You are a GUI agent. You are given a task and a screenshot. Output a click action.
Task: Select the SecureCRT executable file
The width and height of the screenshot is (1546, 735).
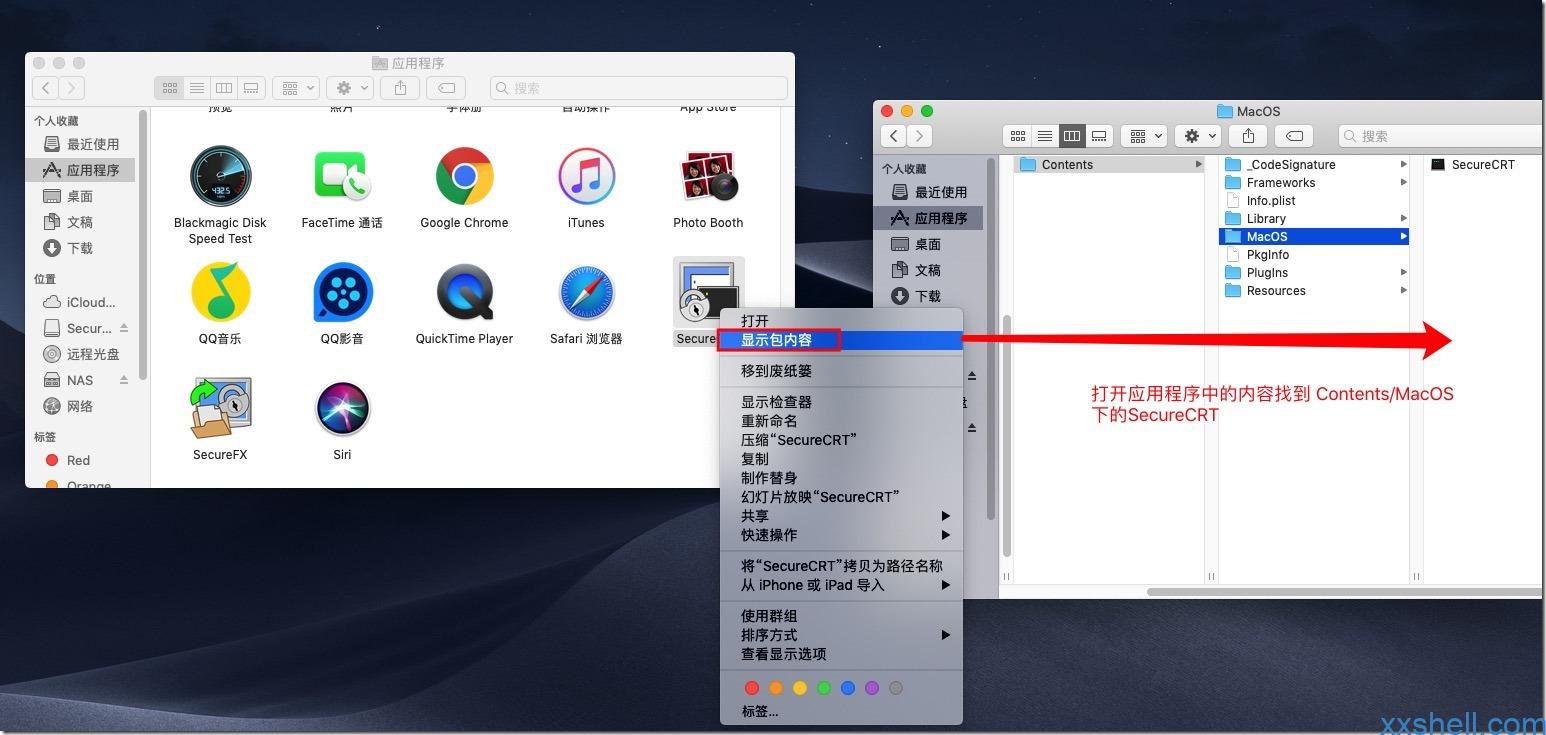tap(1485, 165)
